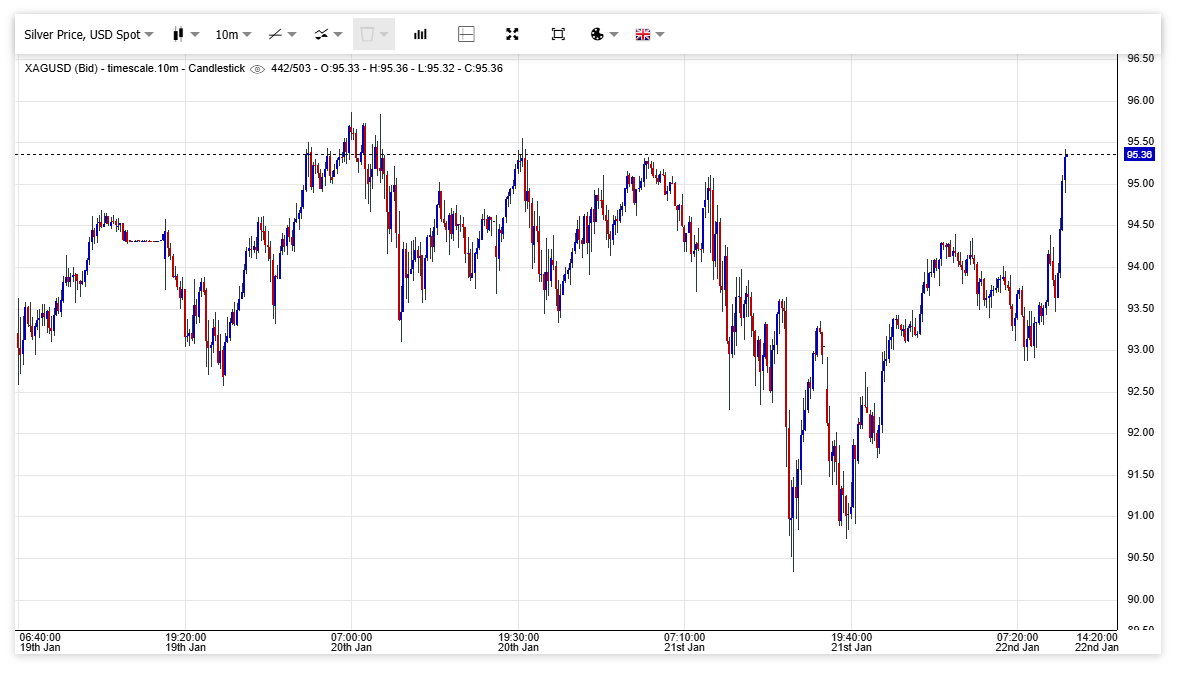This screenshot has width=1178, height=673.
Task: Click the screenshot frame icon
Action: point(558,34)
